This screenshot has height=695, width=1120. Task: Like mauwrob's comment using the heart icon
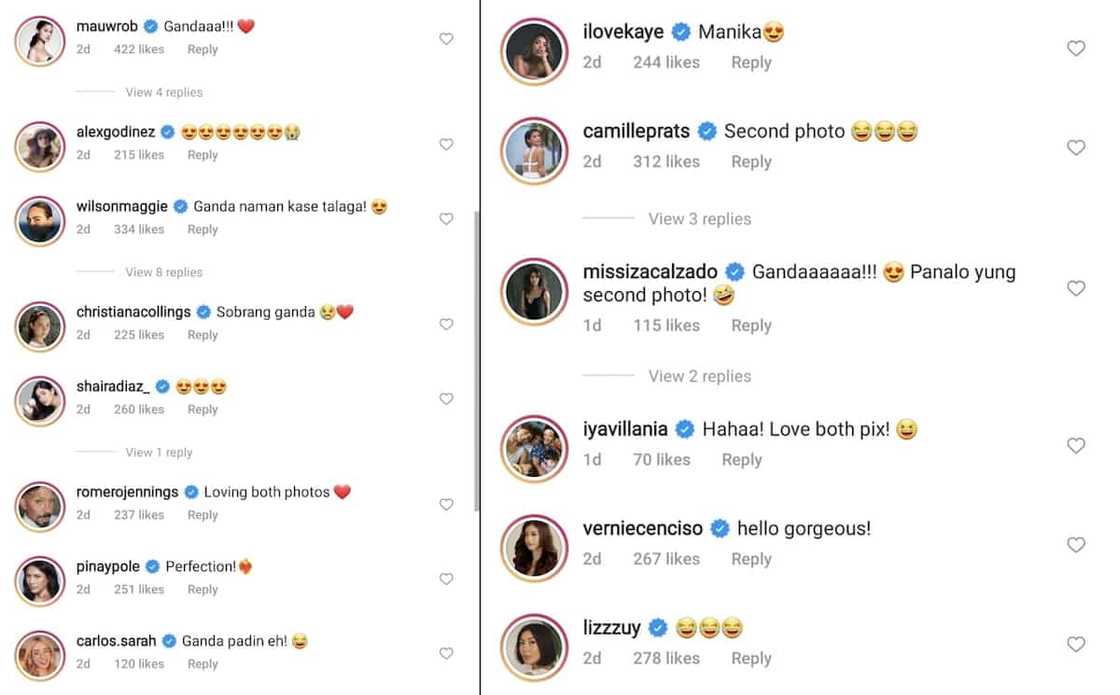[x=446, y=38]
